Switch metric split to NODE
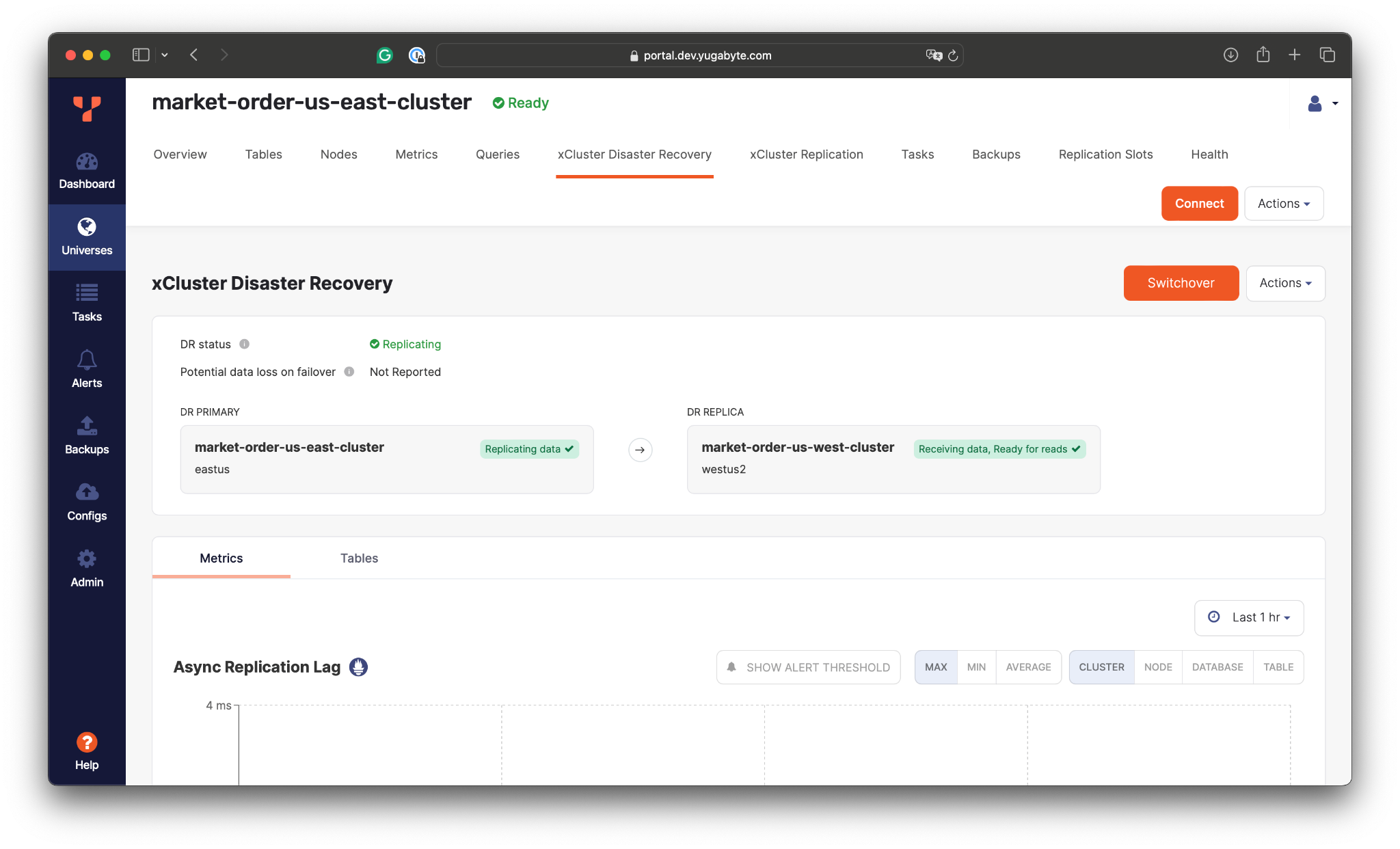1400x849 pixels. (x=1158, y=667)
